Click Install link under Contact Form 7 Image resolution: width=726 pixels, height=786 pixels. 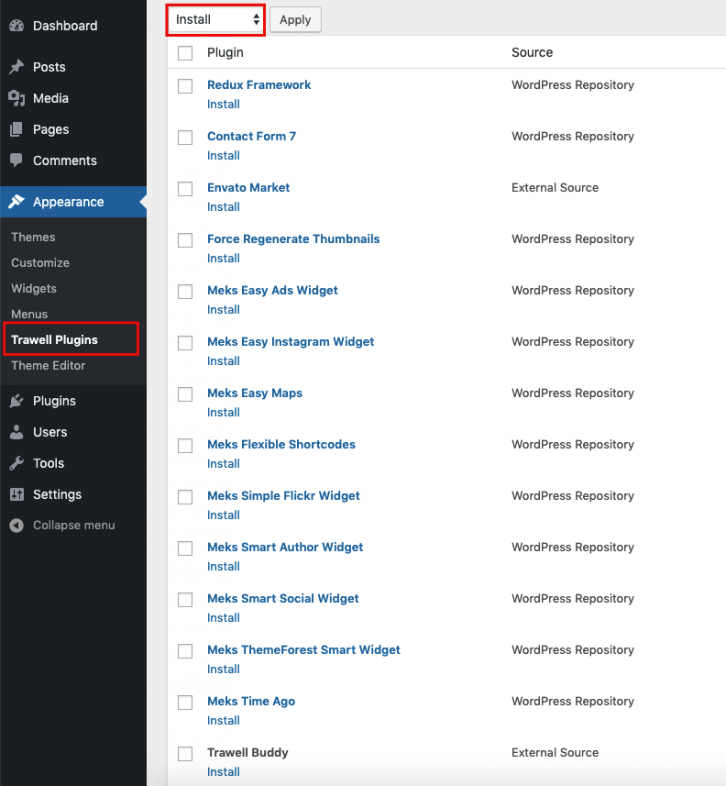click(x=223, y=155)
